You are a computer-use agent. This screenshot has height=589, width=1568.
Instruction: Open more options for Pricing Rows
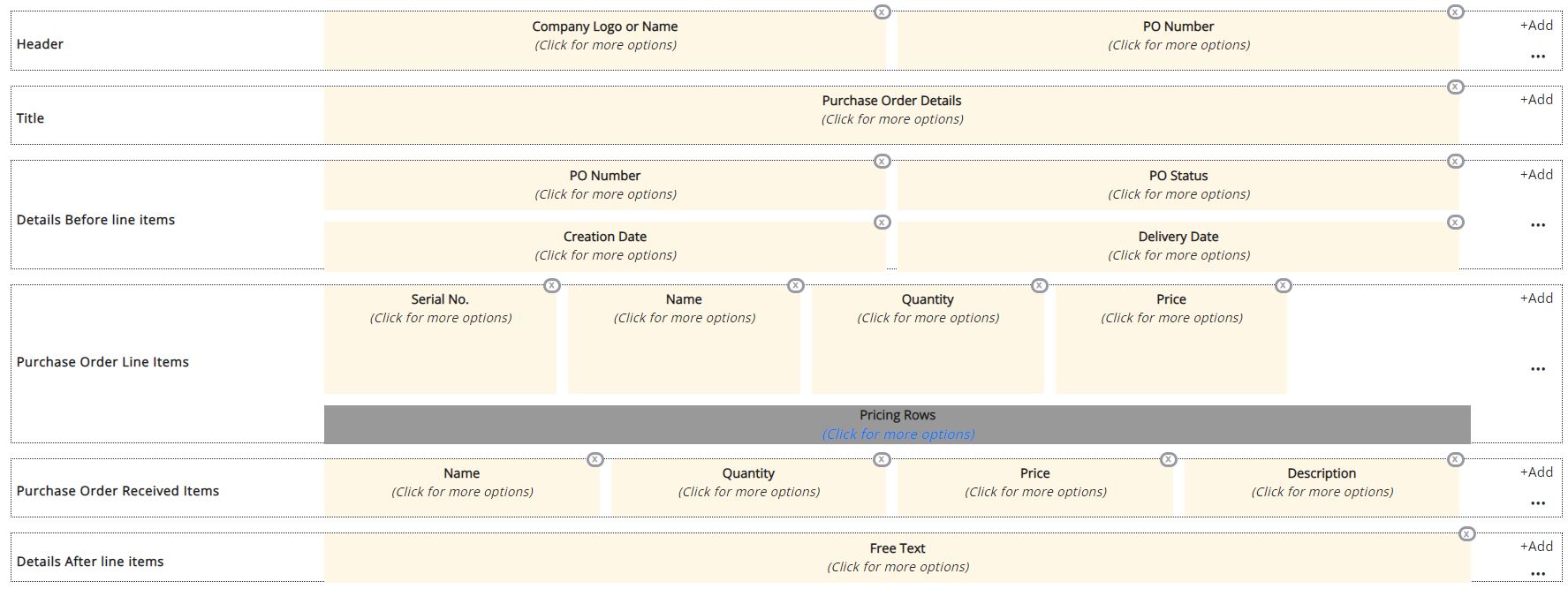[898, 434]
